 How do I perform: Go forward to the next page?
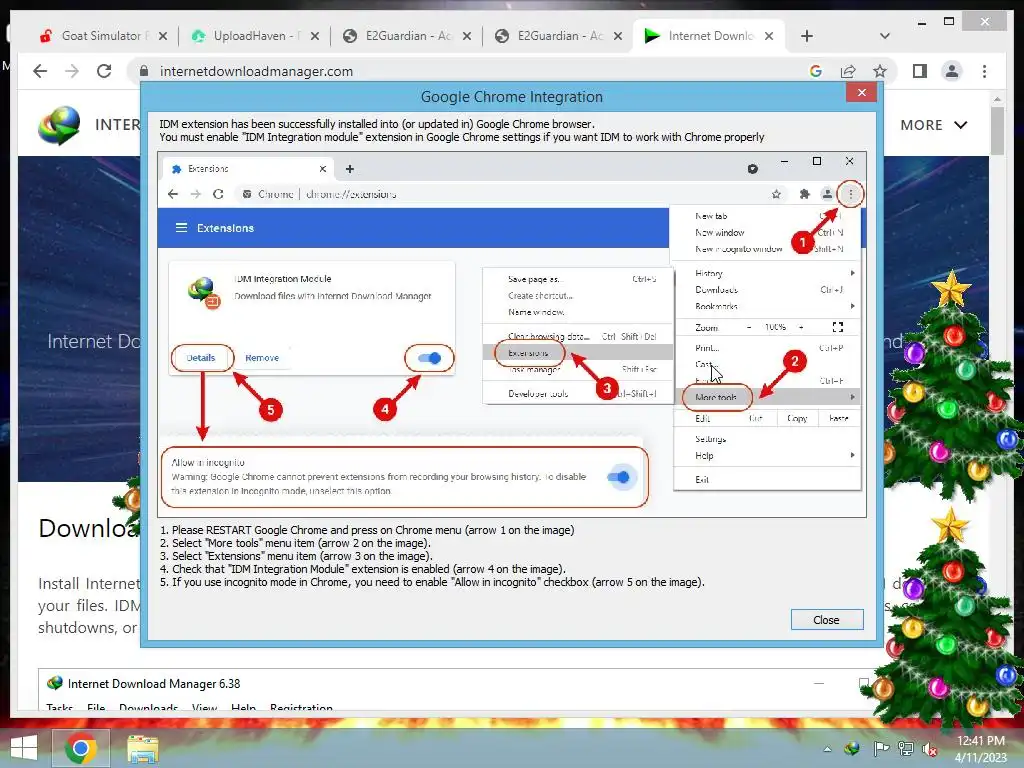pyautogui.click(x=72, y=71)
